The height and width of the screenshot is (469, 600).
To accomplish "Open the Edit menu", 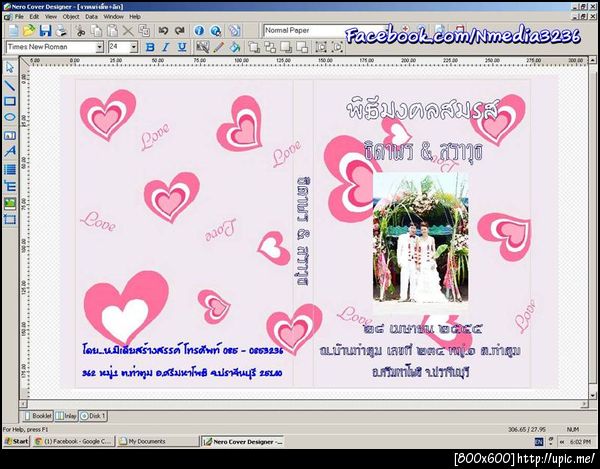I will 34,17.
